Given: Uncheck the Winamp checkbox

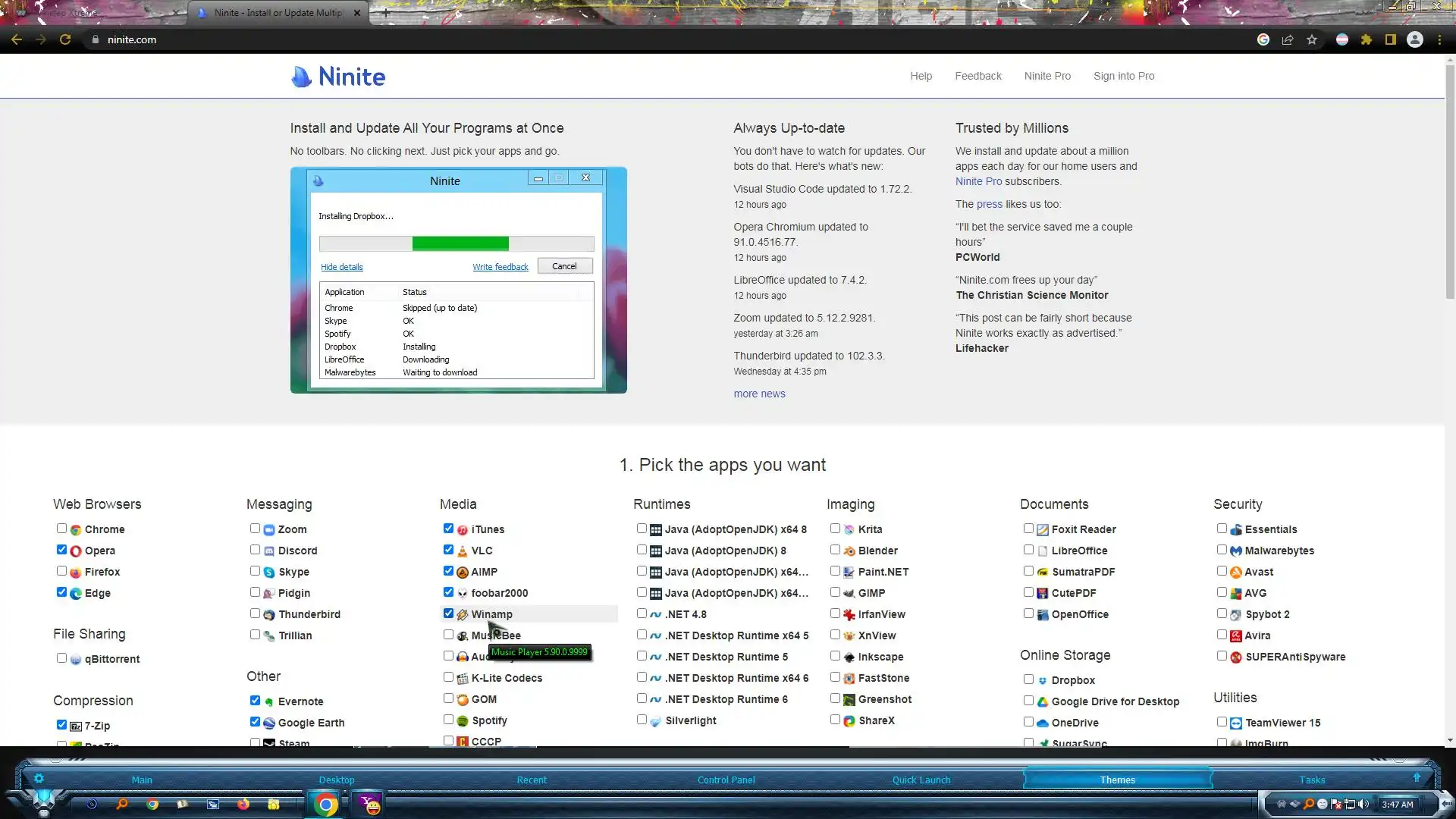Looking at the screenshot, I should pyautogui.click(x=448, y=613).
